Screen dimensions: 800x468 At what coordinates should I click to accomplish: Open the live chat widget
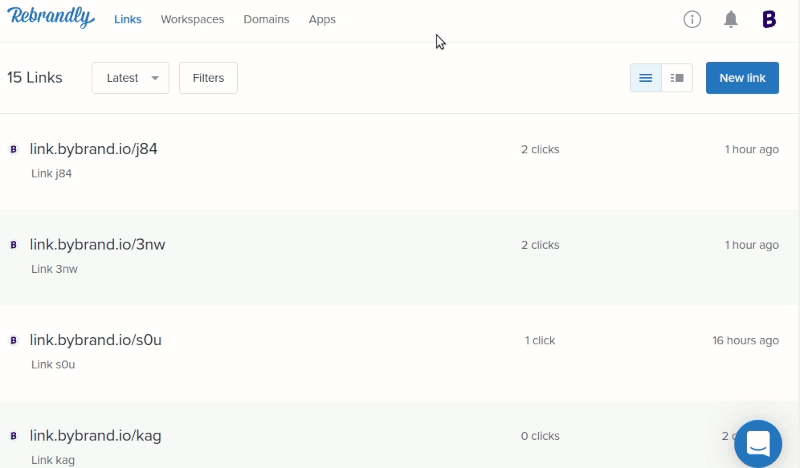758,444
